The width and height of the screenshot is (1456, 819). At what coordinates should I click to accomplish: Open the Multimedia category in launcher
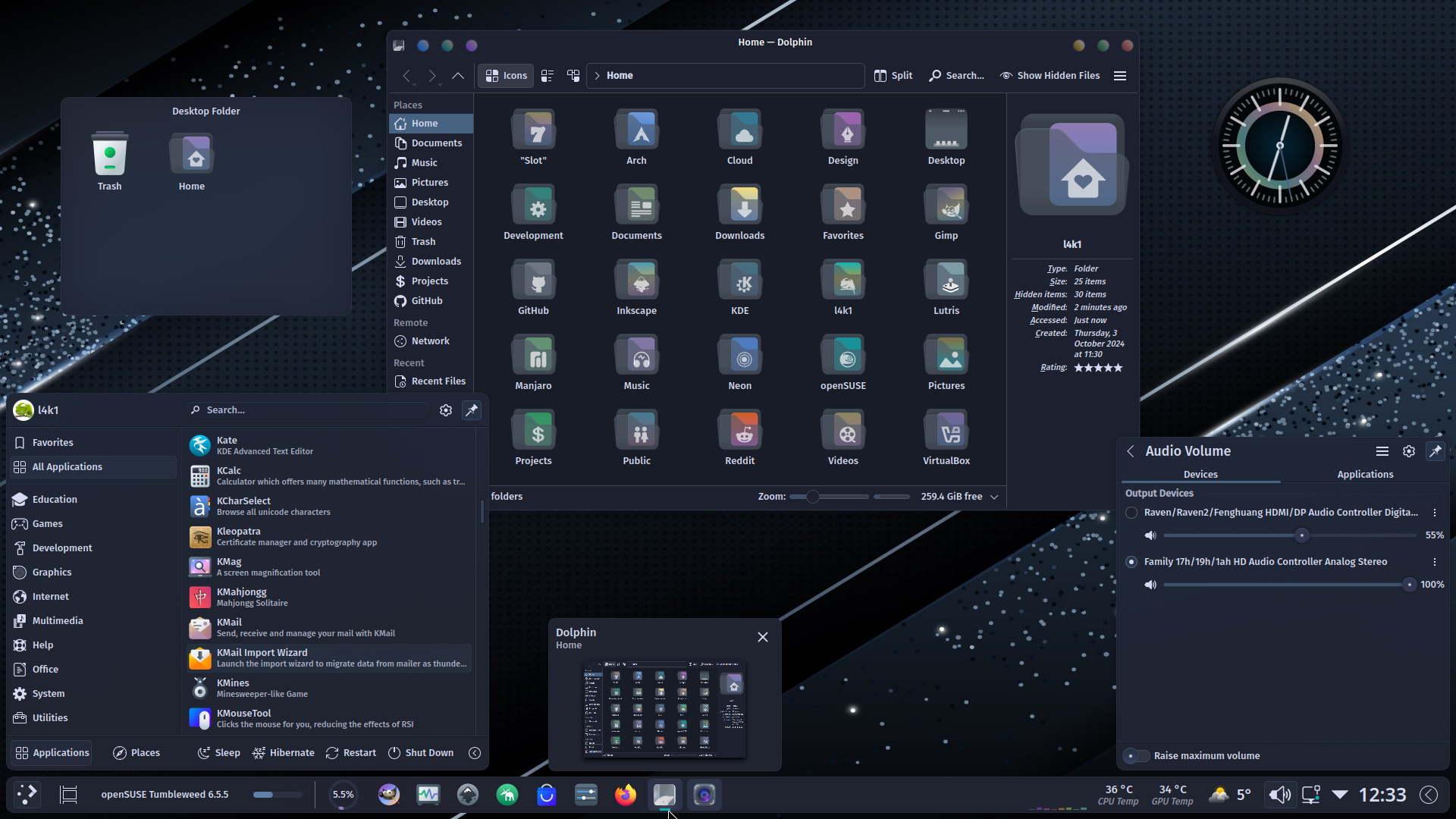tap(93, 621)
